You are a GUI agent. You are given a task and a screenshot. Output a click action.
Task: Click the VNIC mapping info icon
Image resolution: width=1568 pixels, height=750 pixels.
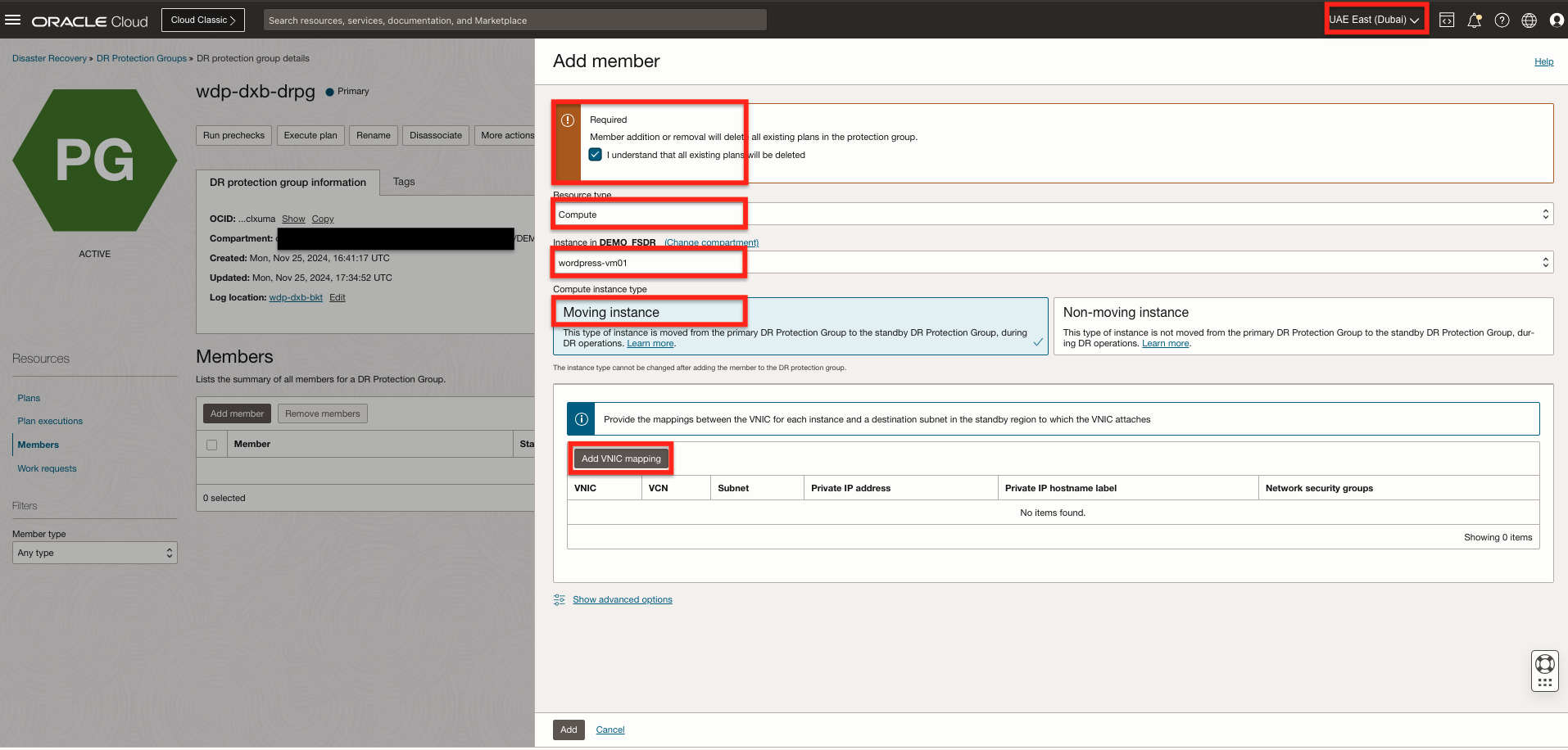click(x=581, y=419)
